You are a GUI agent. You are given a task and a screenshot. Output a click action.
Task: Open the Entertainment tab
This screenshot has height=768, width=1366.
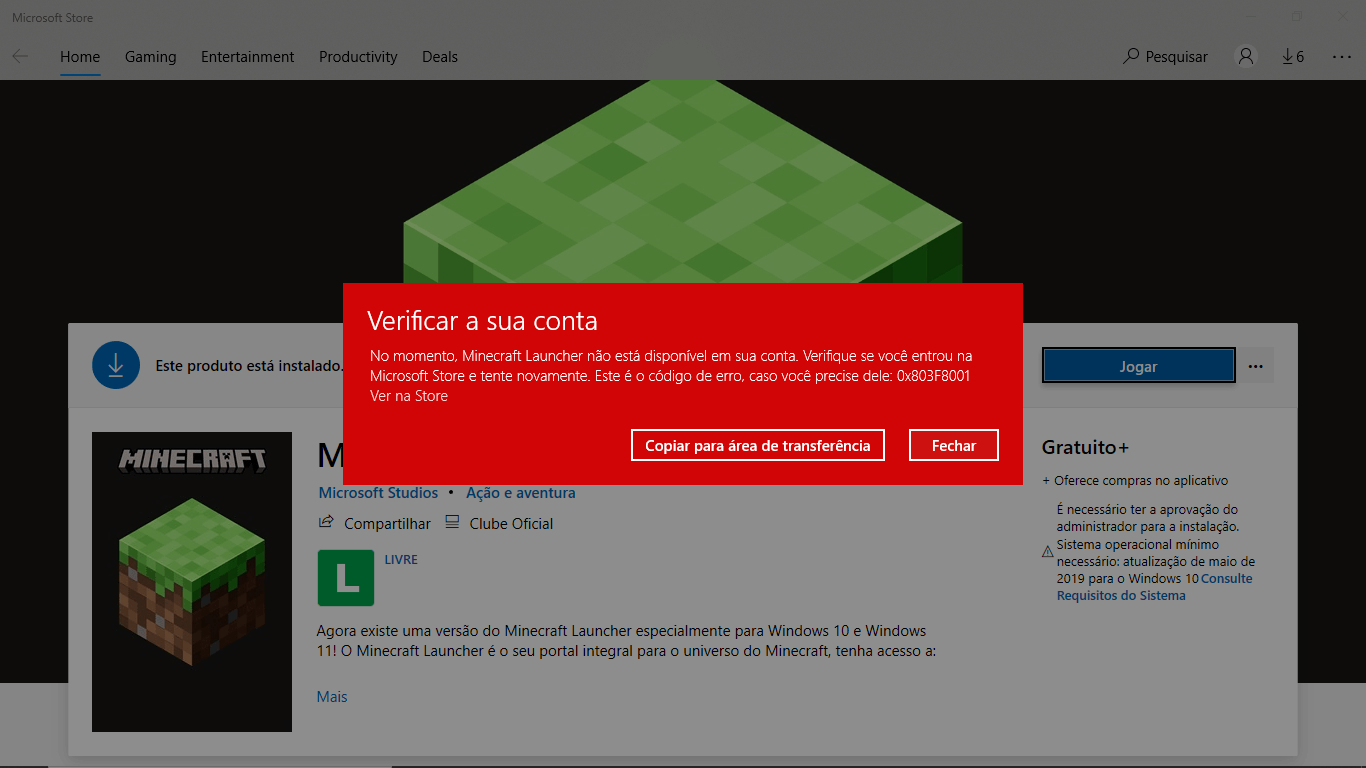coord(248,57)
